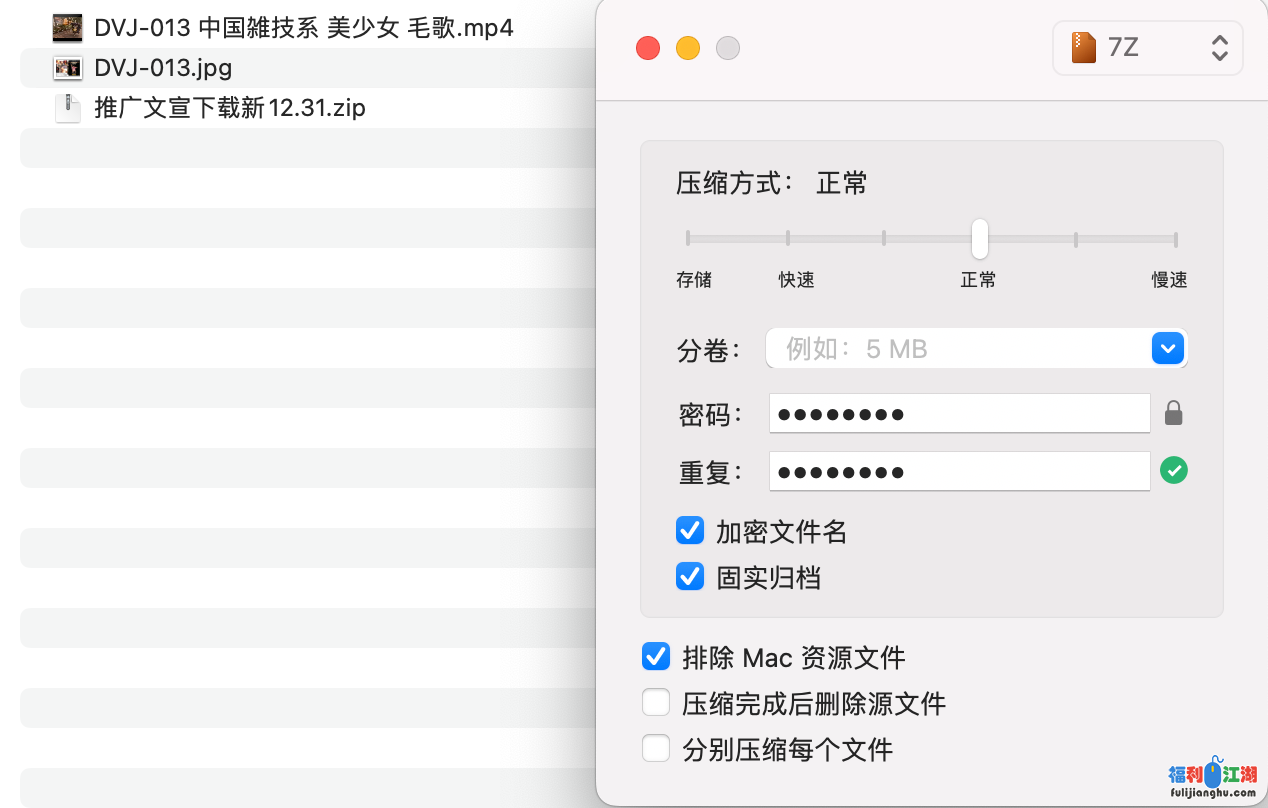Enable 压缩完成后删除源文件 checkbox
Screen dimensions: 1268x808
656,703
